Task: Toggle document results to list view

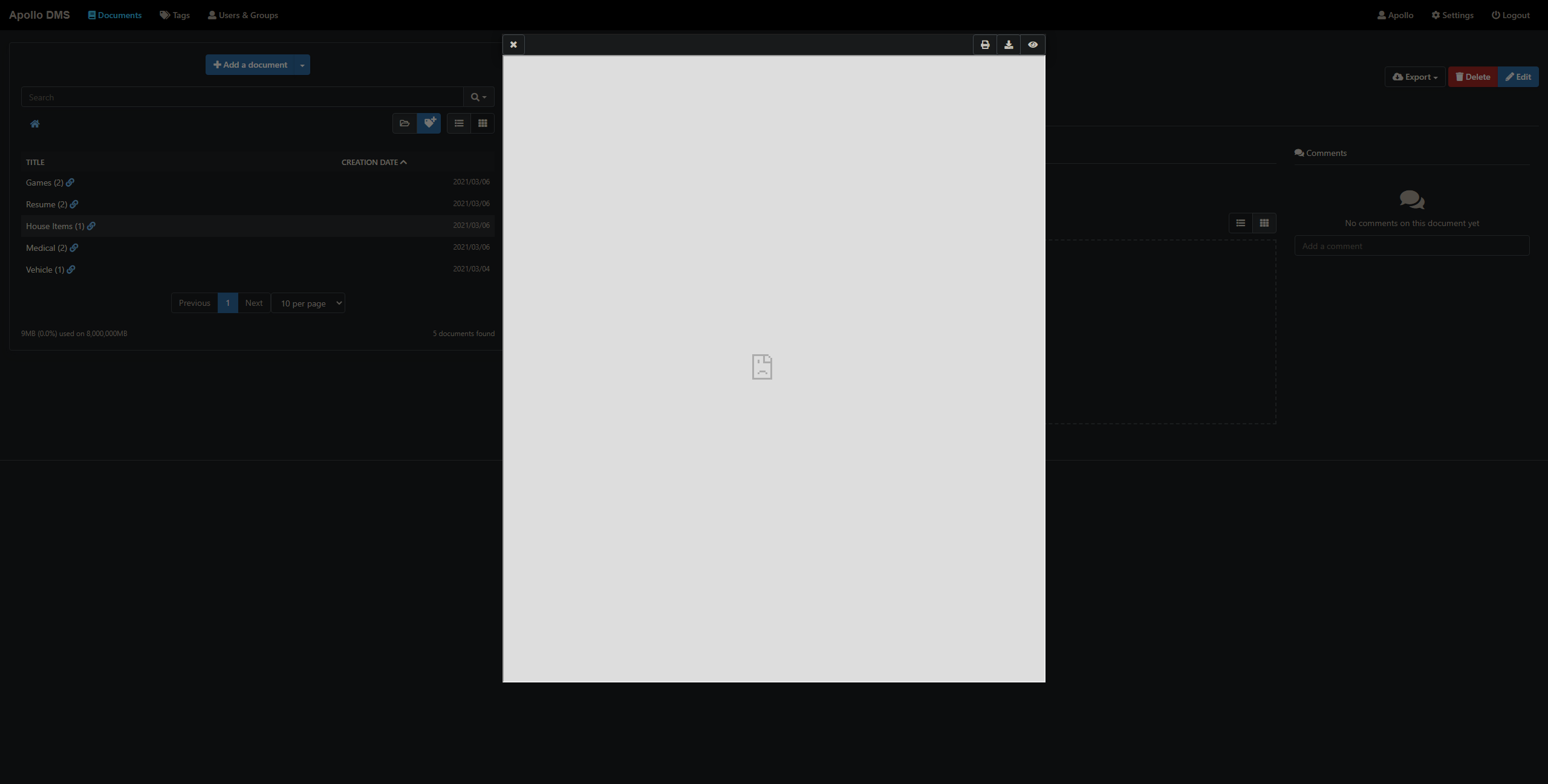Action: pyautogui.click(x=459, y=123)
